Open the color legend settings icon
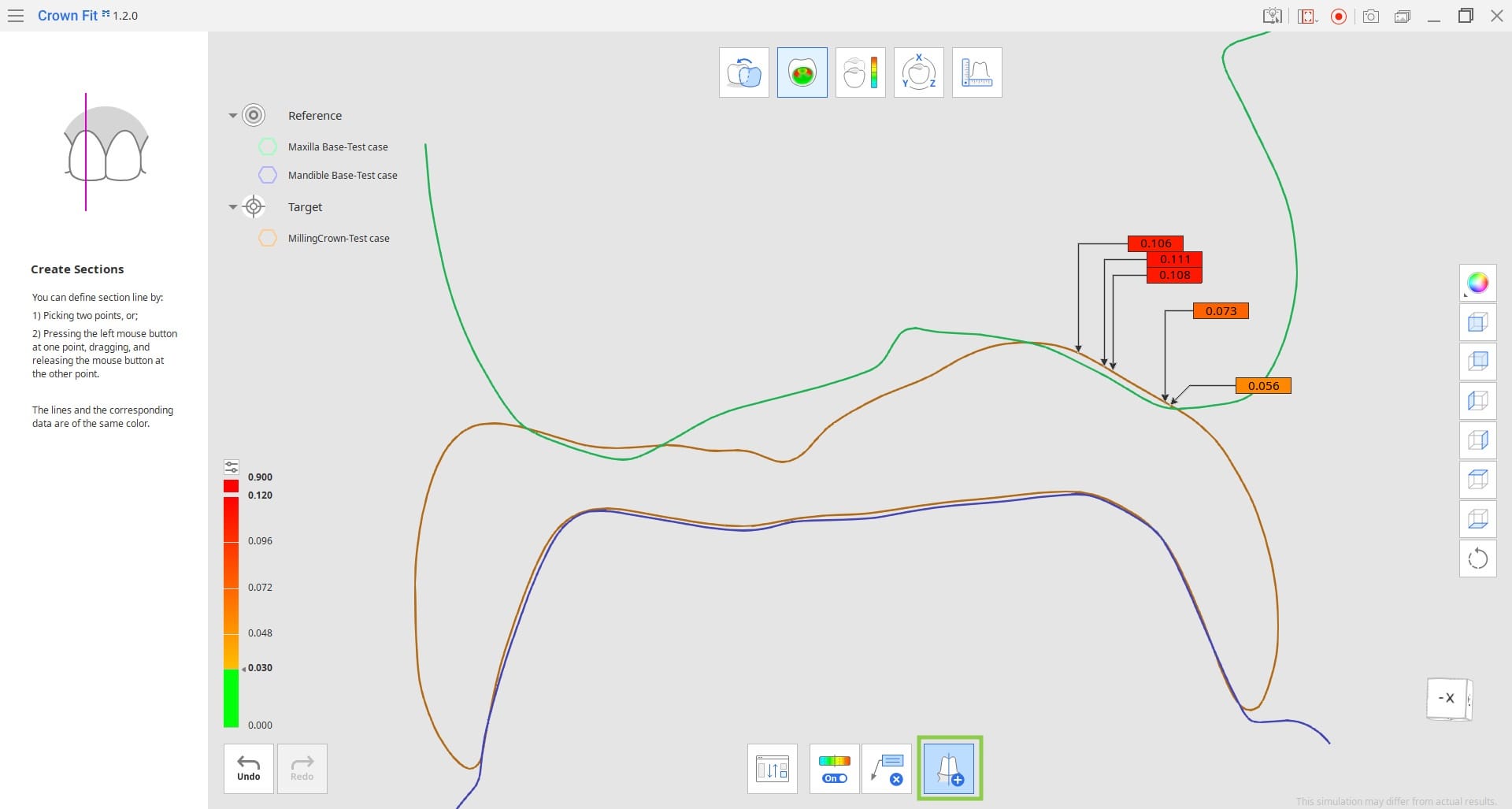The image size is (1512, 809). click(x=232, y=467)
